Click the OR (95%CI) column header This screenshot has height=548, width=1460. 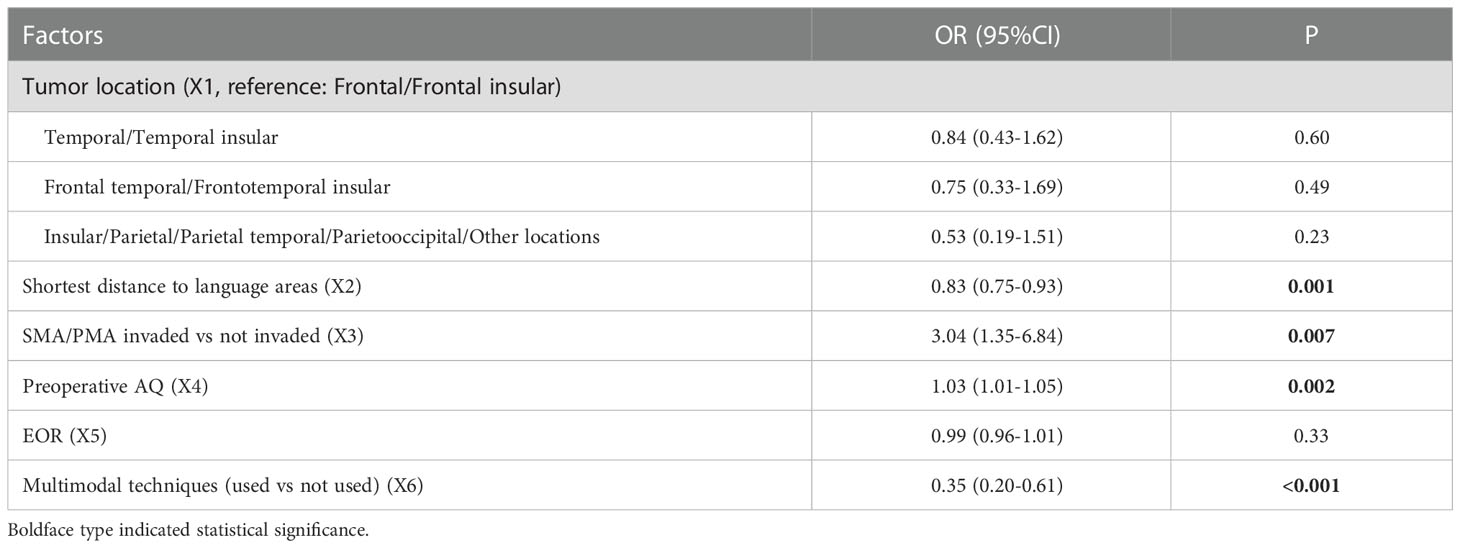990,36
